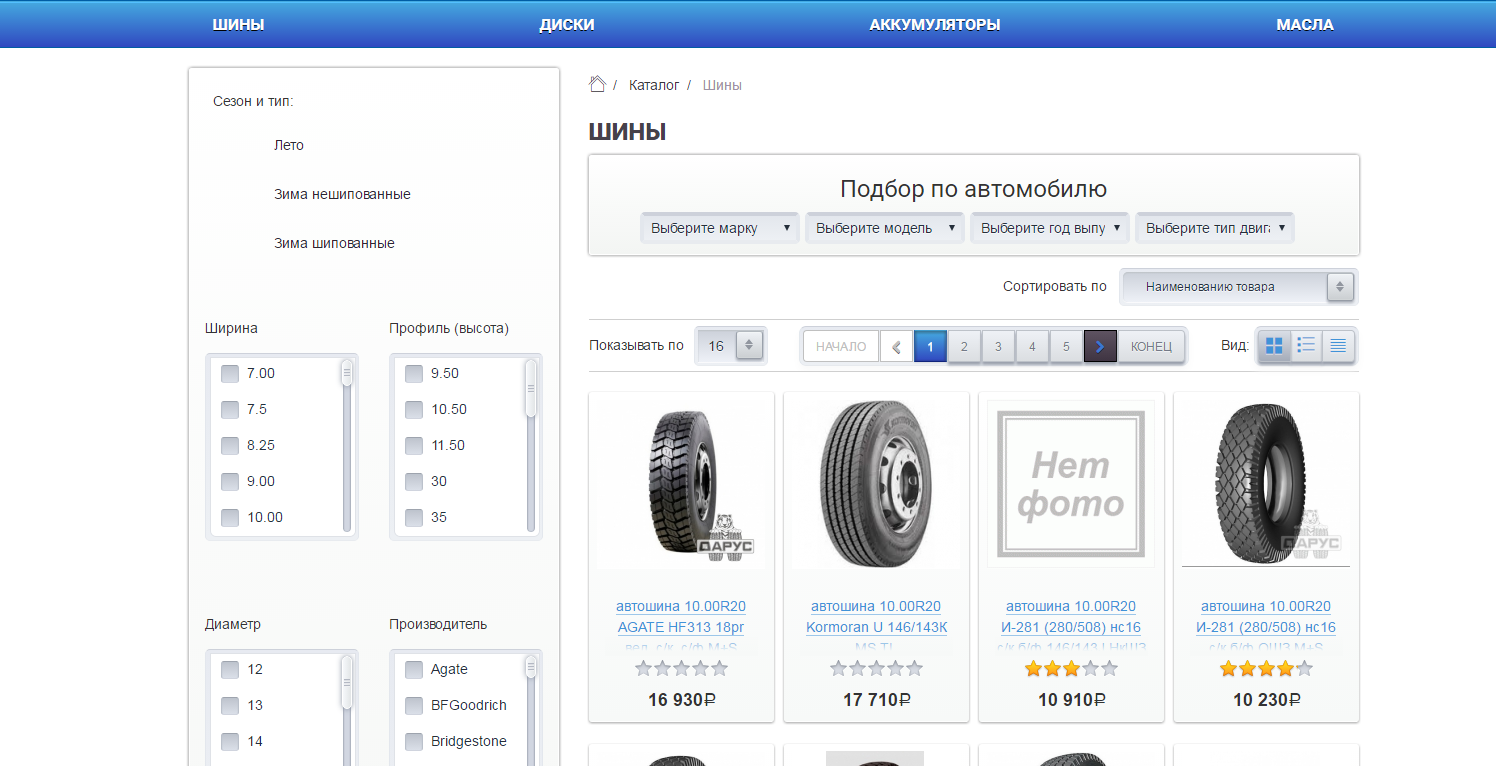Image resolution: width=1496 pixels, height=766 pixels.
Task: Go to Каталог breadcrumb
Action: pyautogui.click(x=654, y=85)
